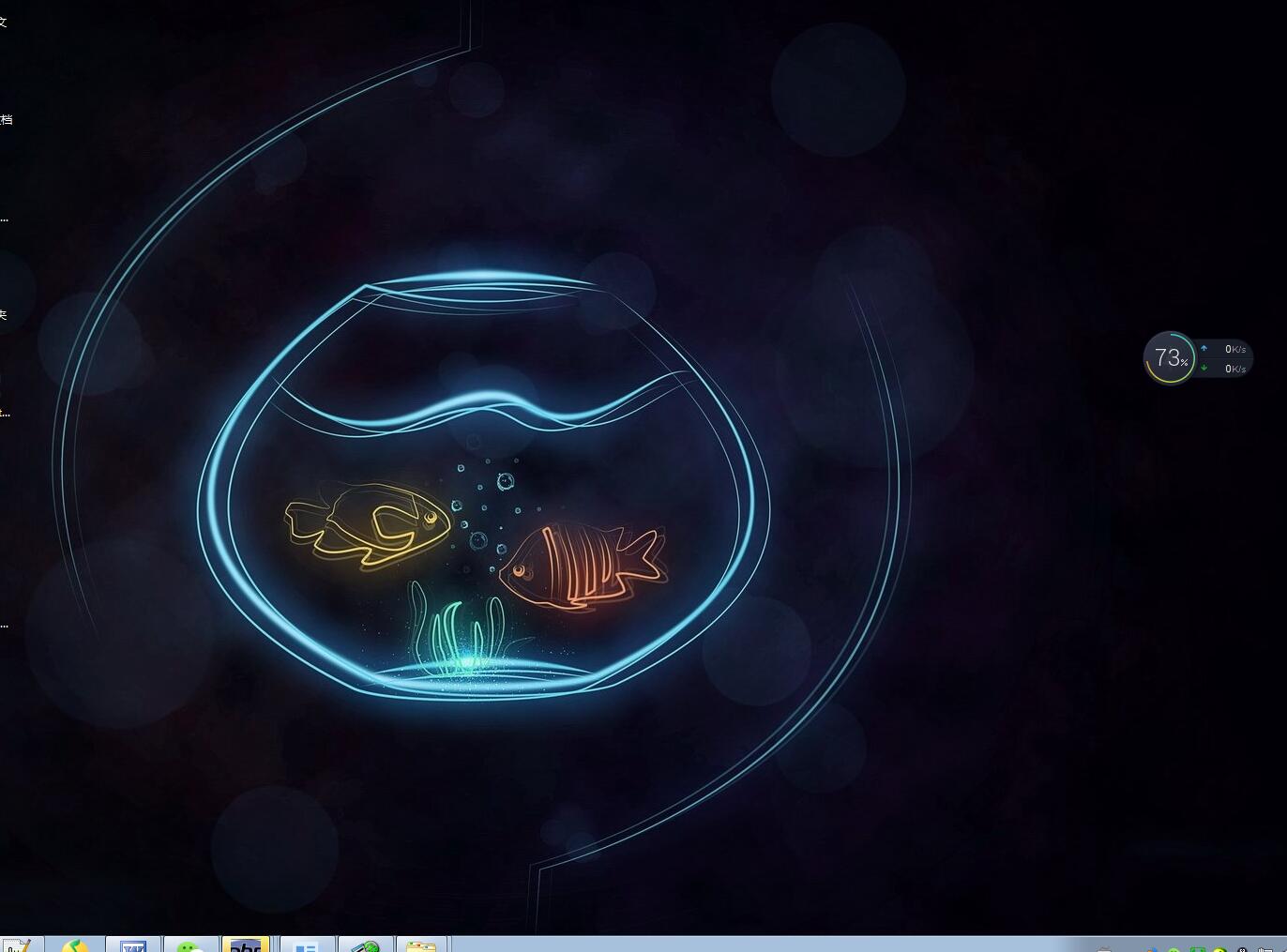This screenshot has width=1287, height=952.
Task: Click the yellow-green round icon in system tray
Action: (1219, 949)
